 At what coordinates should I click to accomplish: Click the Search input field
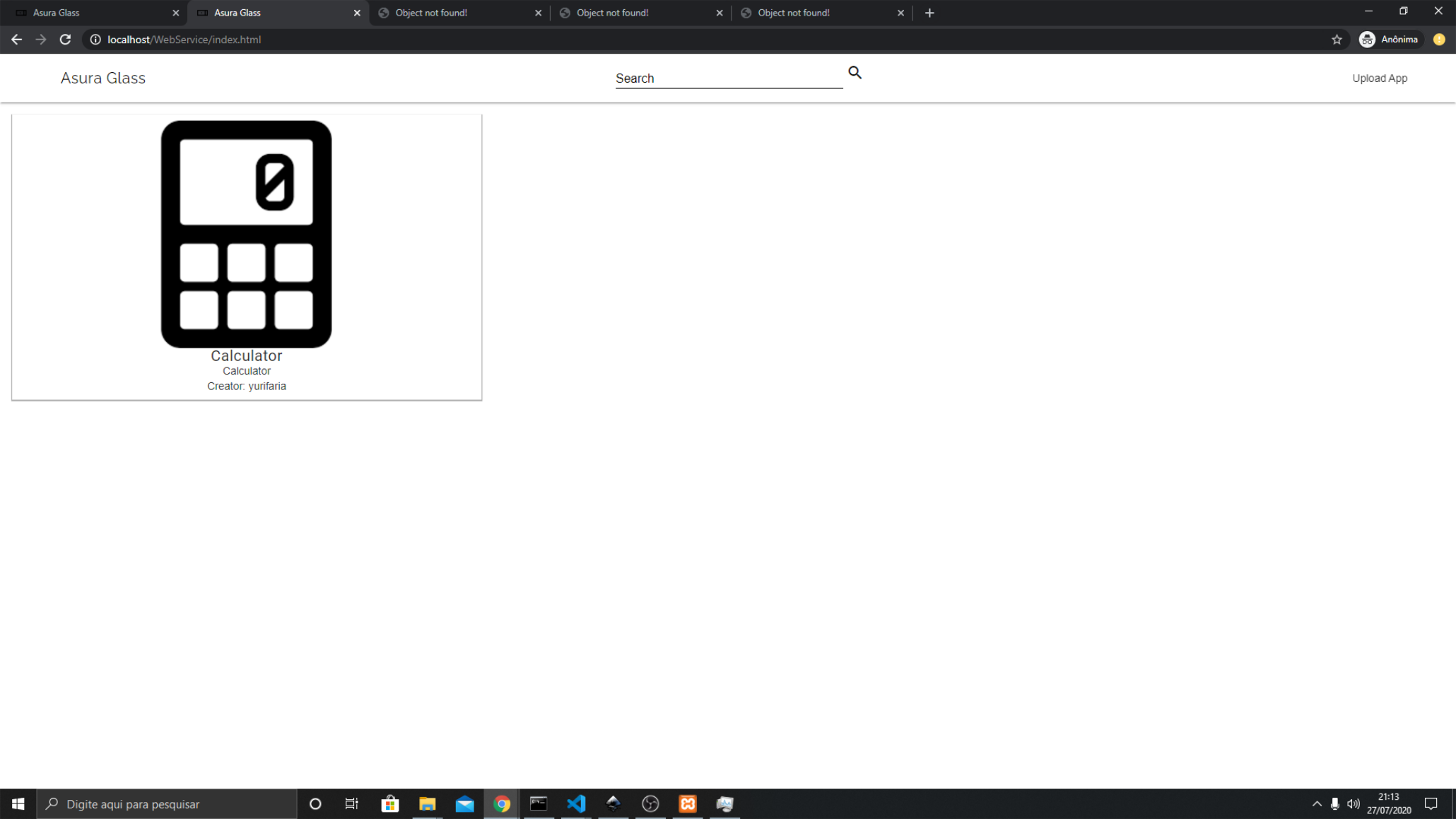coord(728,78)
